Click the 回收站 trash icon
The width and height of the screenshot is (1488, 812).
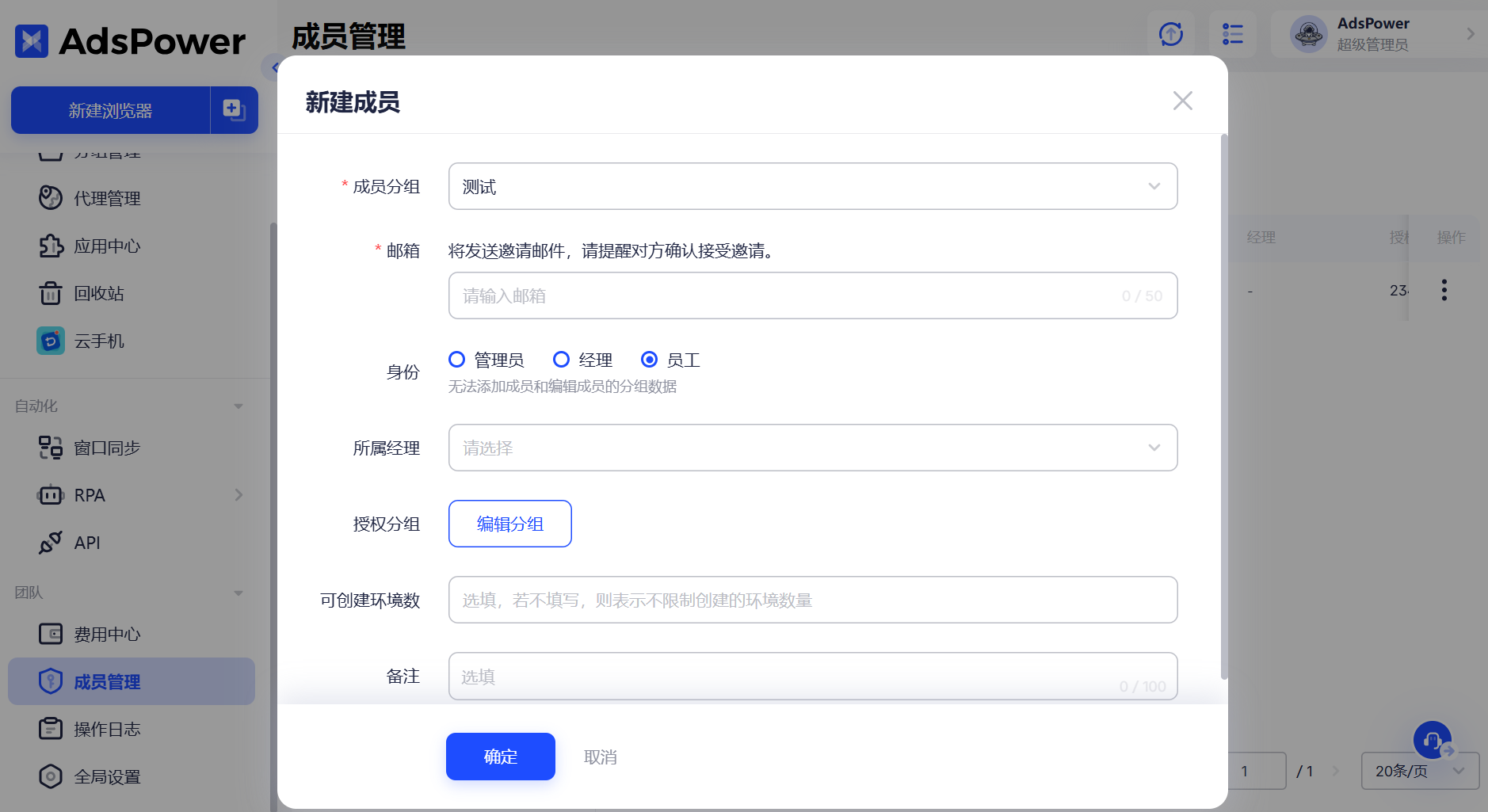coord(51,293)
